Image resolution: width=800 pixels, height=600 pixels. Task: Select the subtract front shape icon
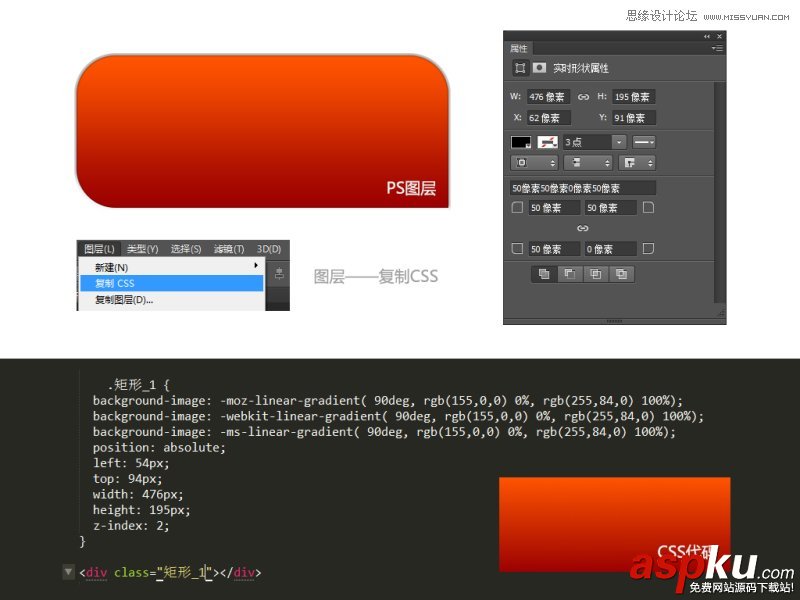[x=570, y=272]
